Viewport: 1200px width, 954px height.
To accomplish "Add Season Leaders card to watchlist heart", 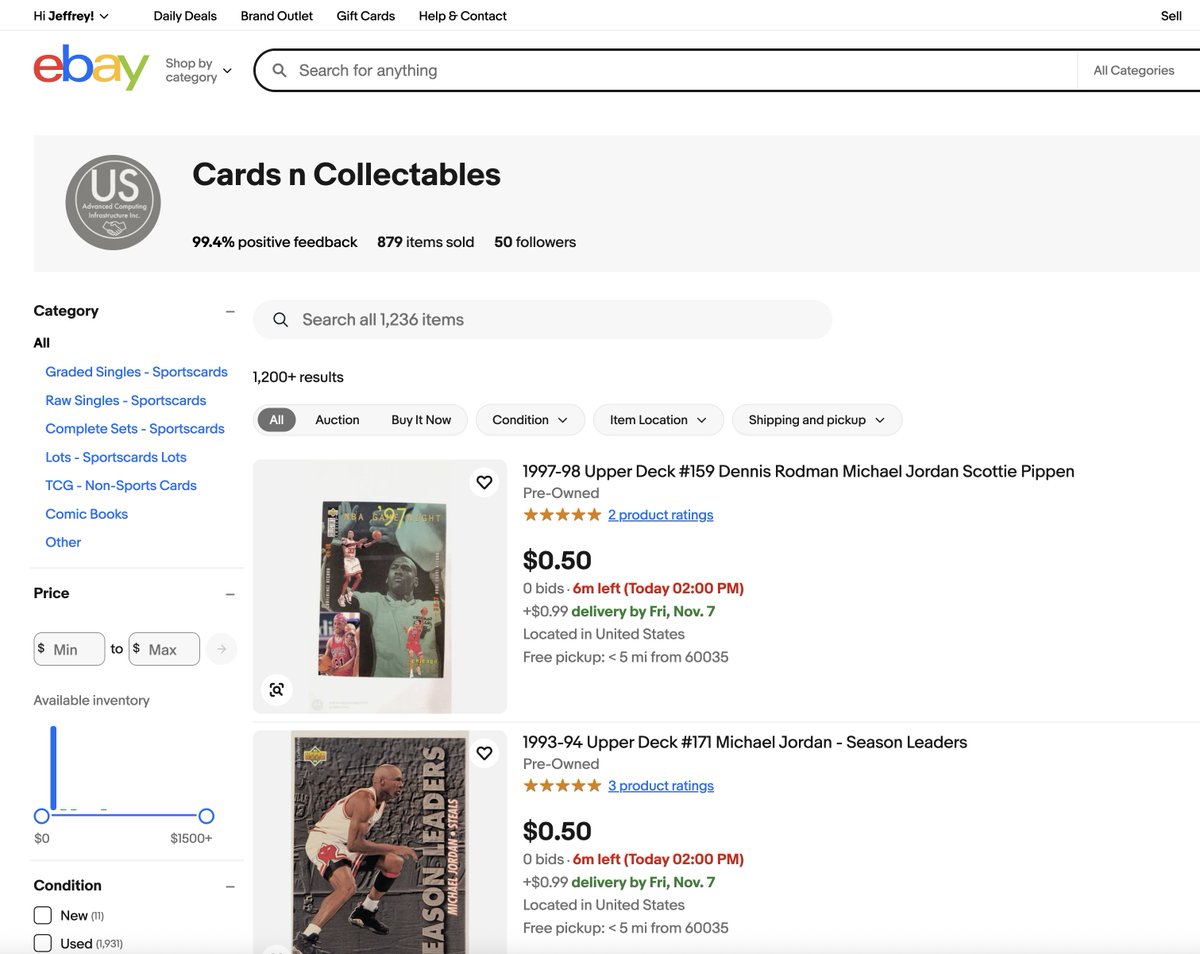I will click(484, 753).
